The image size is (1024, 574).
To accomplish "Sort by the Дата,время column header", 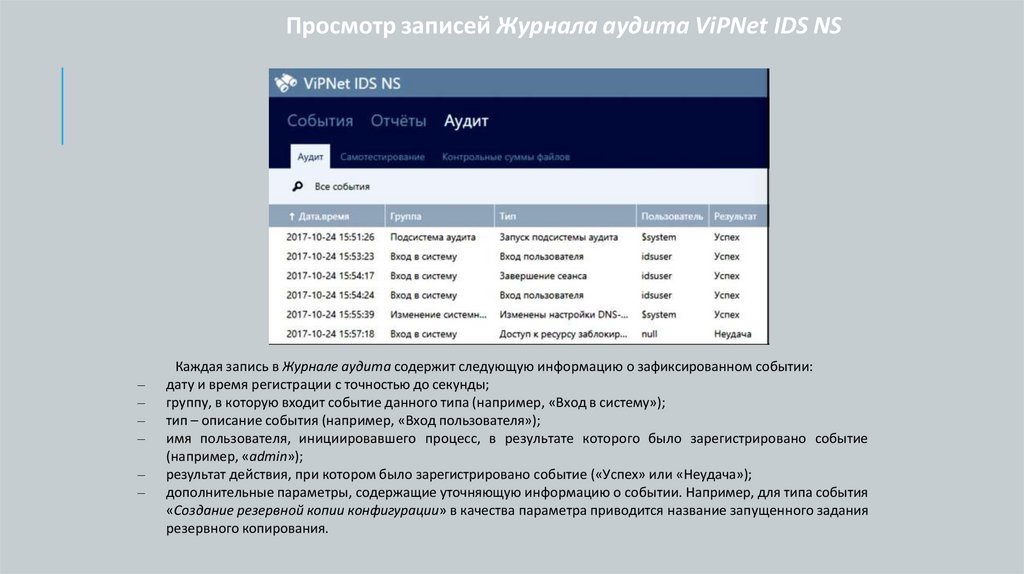I will click(x=327, y=216).
